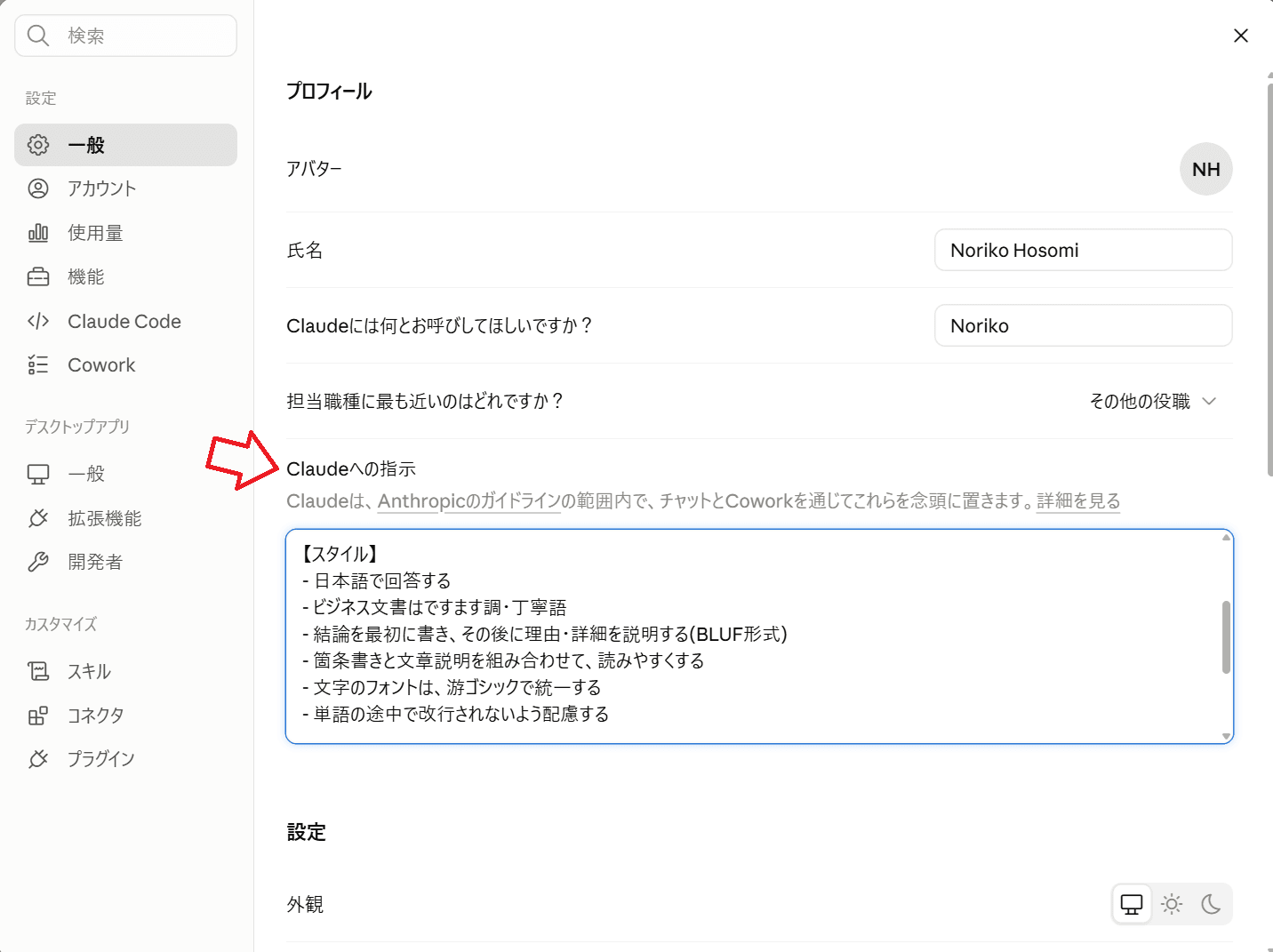Click the コネクタ blocks icon
This screenshot has height=952, width=1273.
[x=38, y=716]
